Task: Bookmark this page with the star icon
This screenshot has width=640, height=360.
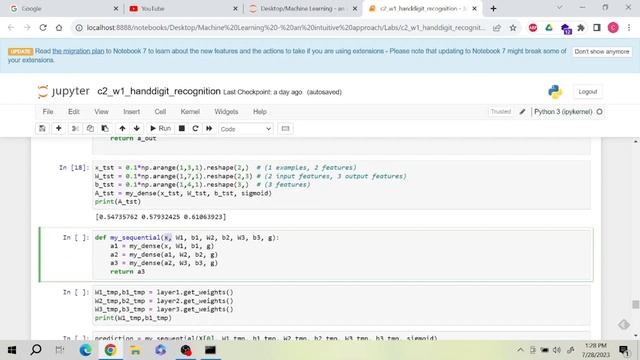Action: point(513,28)
